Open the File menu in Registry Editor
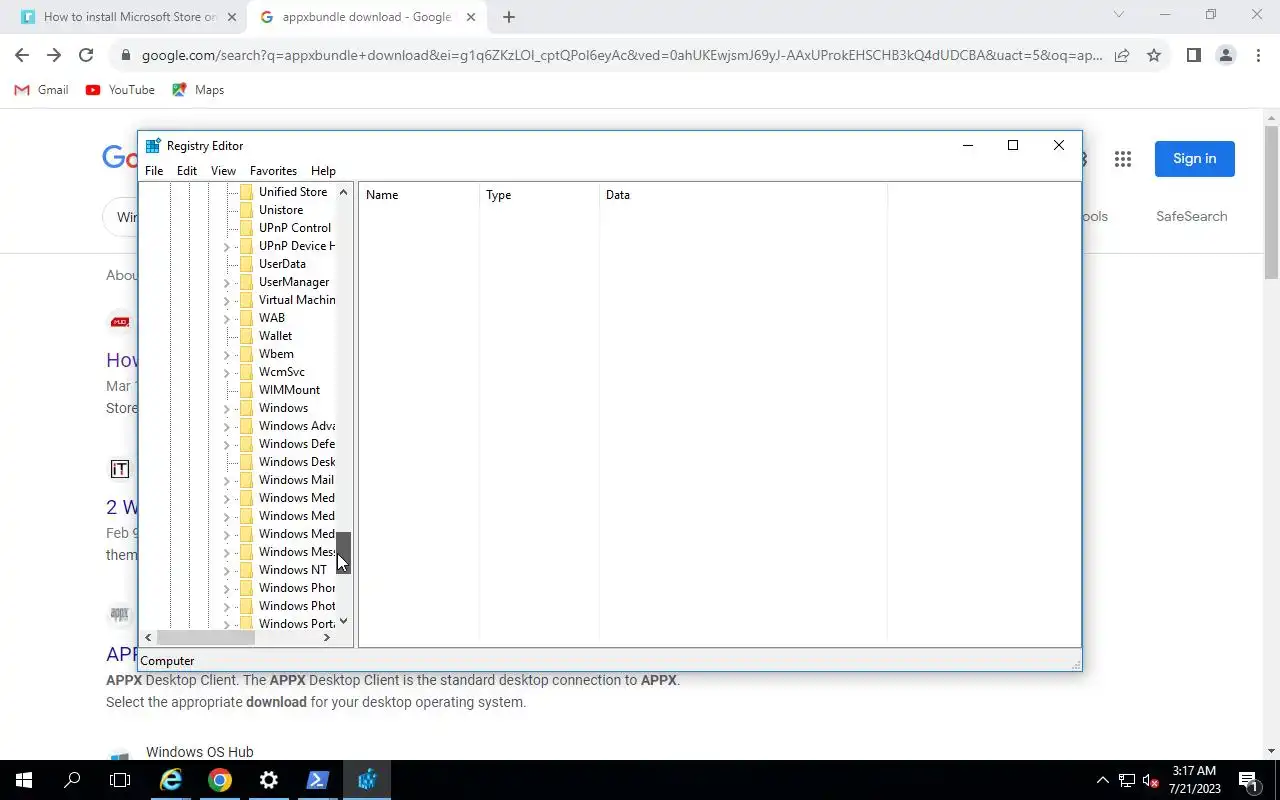 [x=154, y=171]
